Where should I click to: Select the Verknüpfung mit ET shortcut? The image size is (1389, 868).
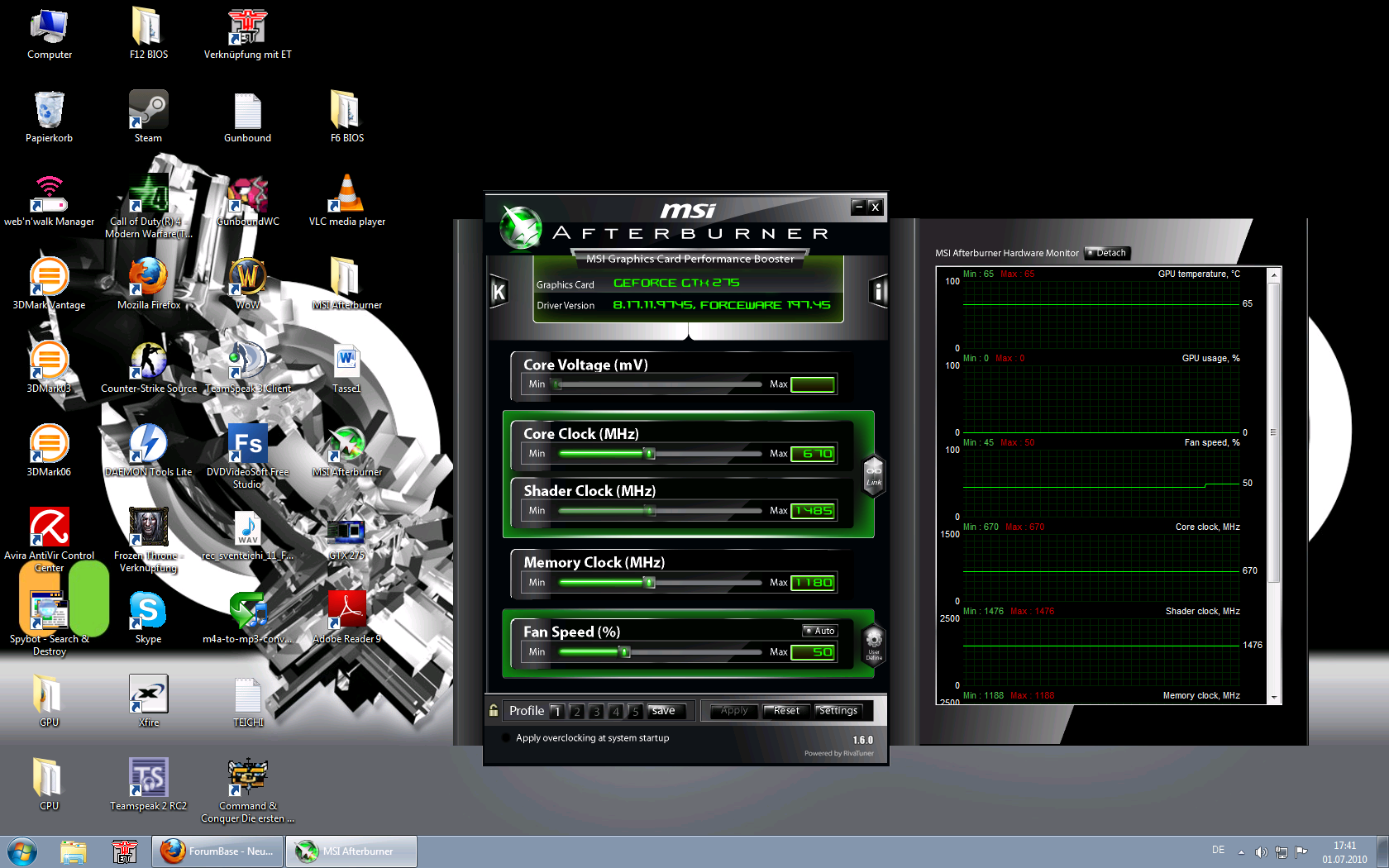pos(248,34)
